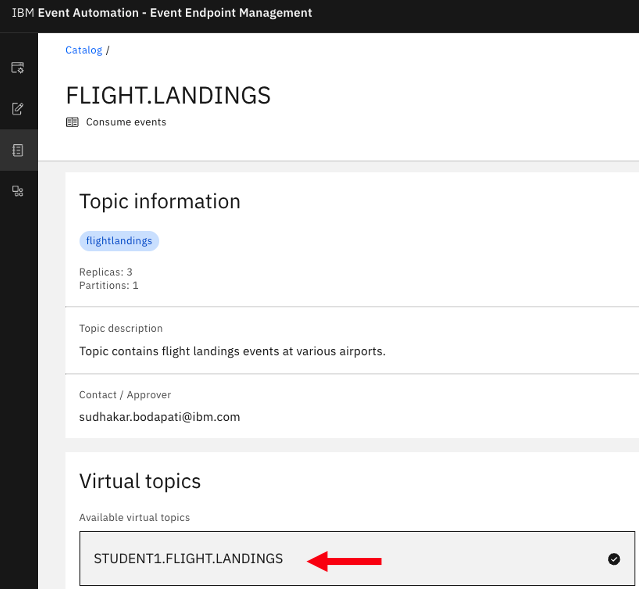Click the Virtual topics heading
Viewport: 639px width, 590px height.
tap(140, 481)
